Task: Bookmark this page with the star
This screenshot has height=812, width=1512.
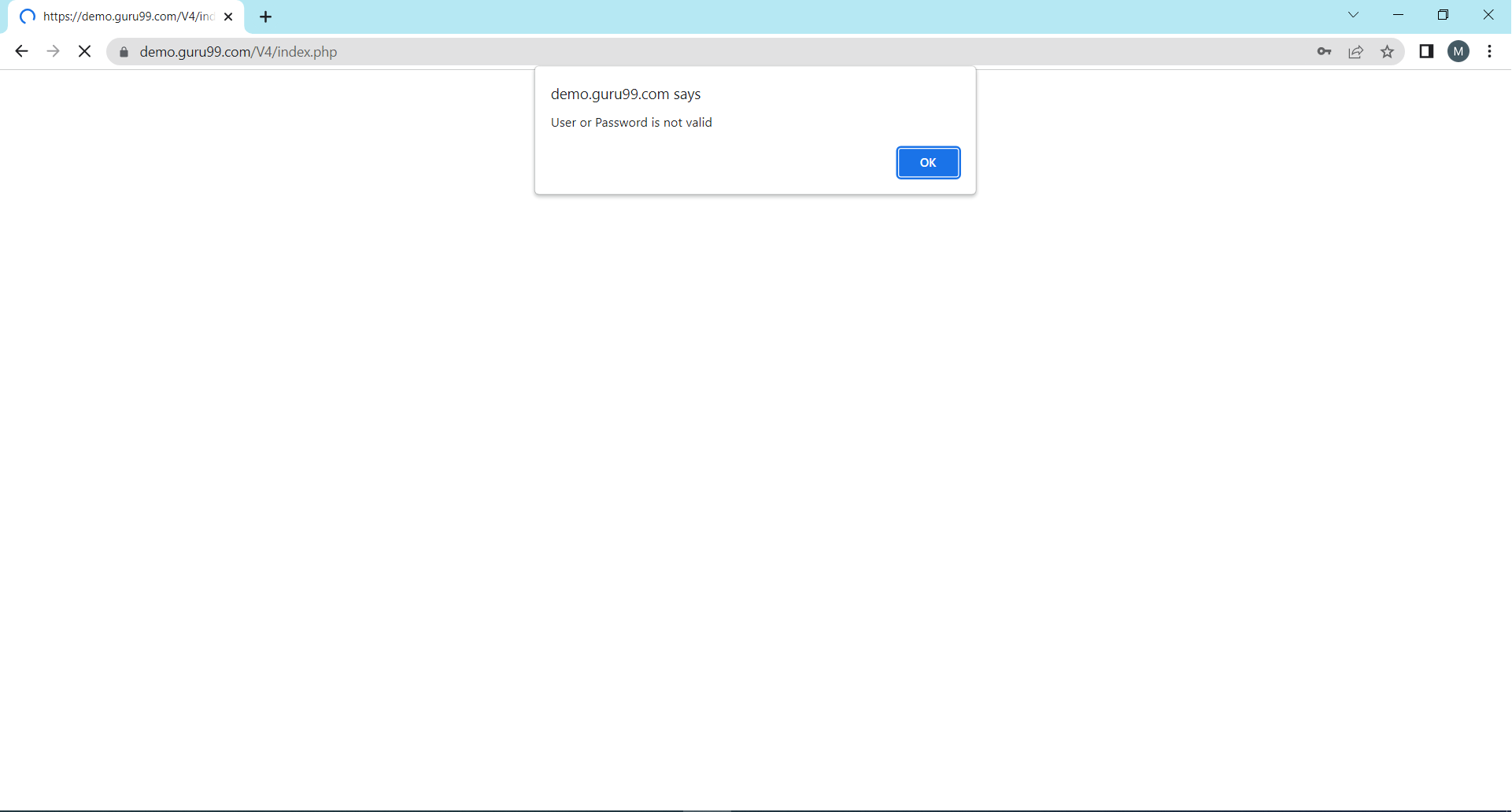Action: (x=1388, y=51)
